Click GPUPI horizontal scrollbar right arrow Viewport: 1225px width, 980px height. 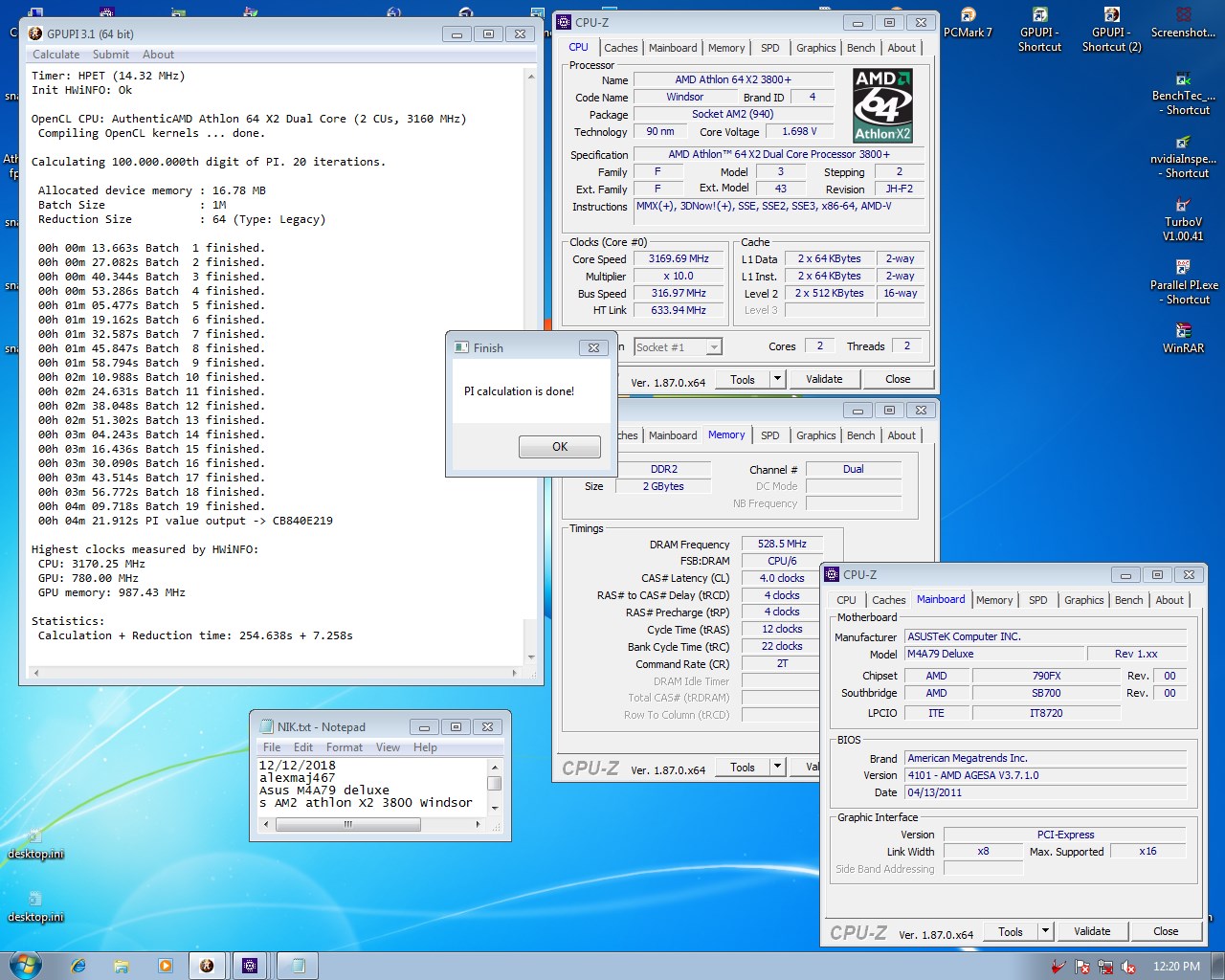point(515,673)
